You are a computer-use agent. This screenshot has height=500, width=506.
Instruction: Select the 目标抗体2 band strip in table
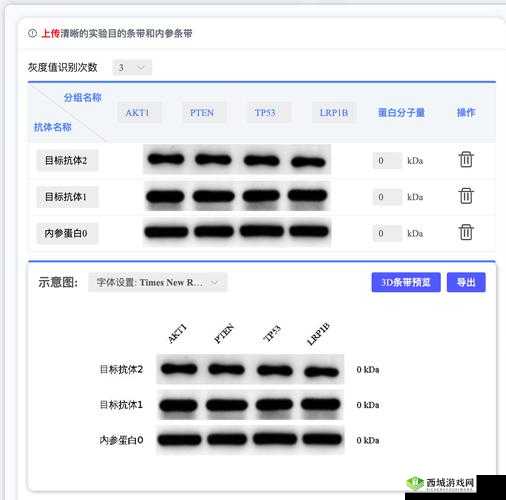[x=237, y=159]
